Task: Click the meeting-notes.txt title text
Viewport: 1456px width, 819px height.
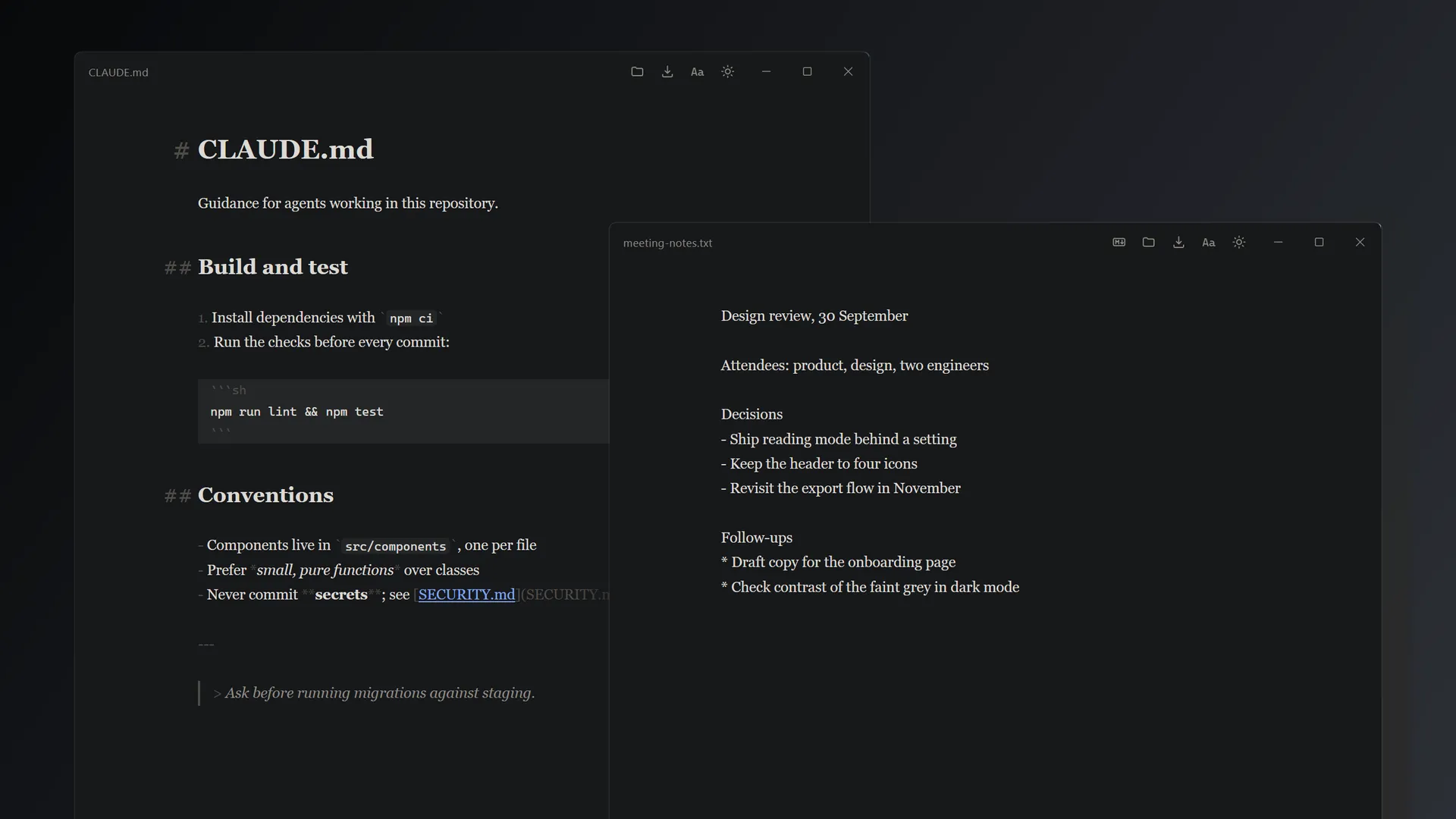Action: [x=667, y=243]
